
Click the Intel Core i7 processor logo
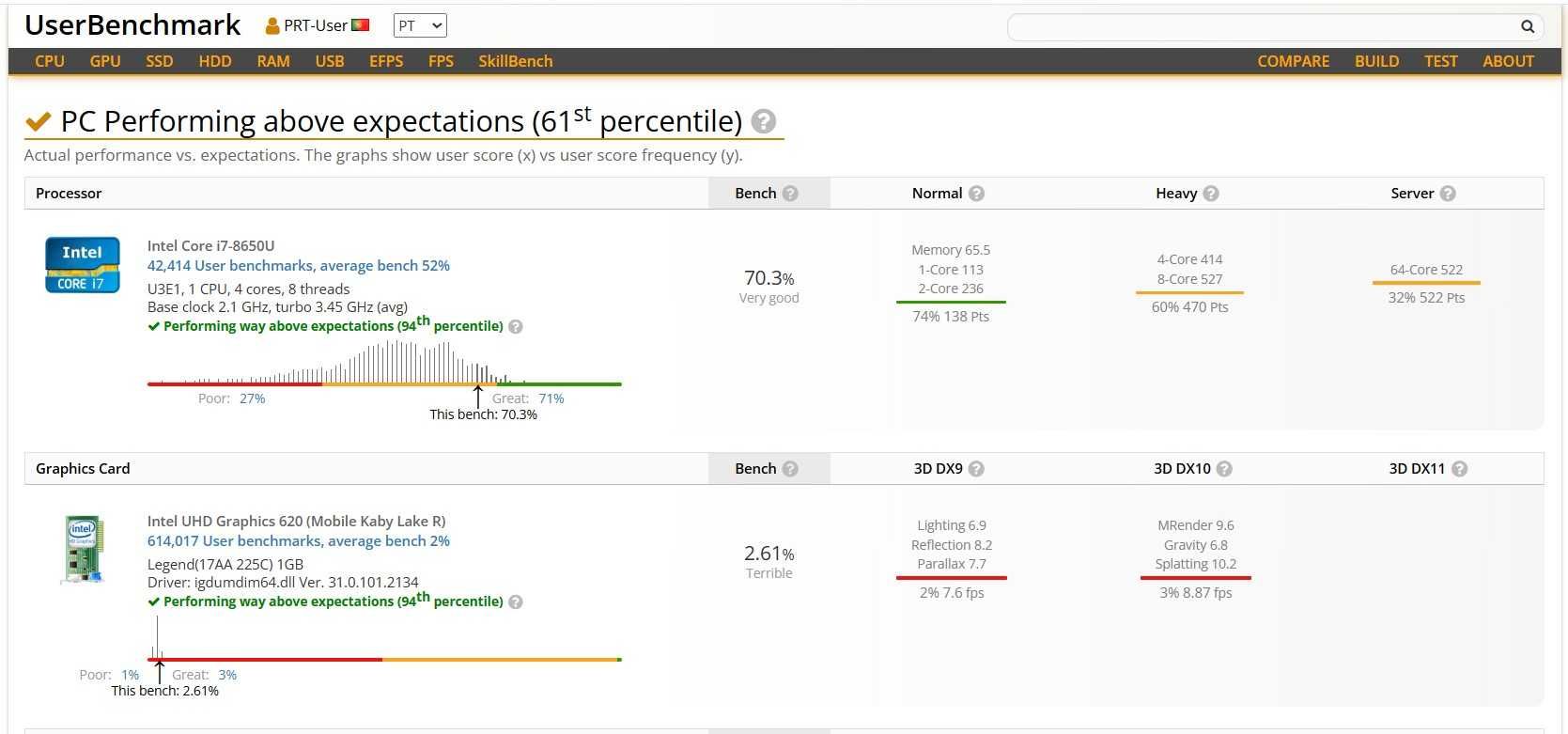(83, 265)
